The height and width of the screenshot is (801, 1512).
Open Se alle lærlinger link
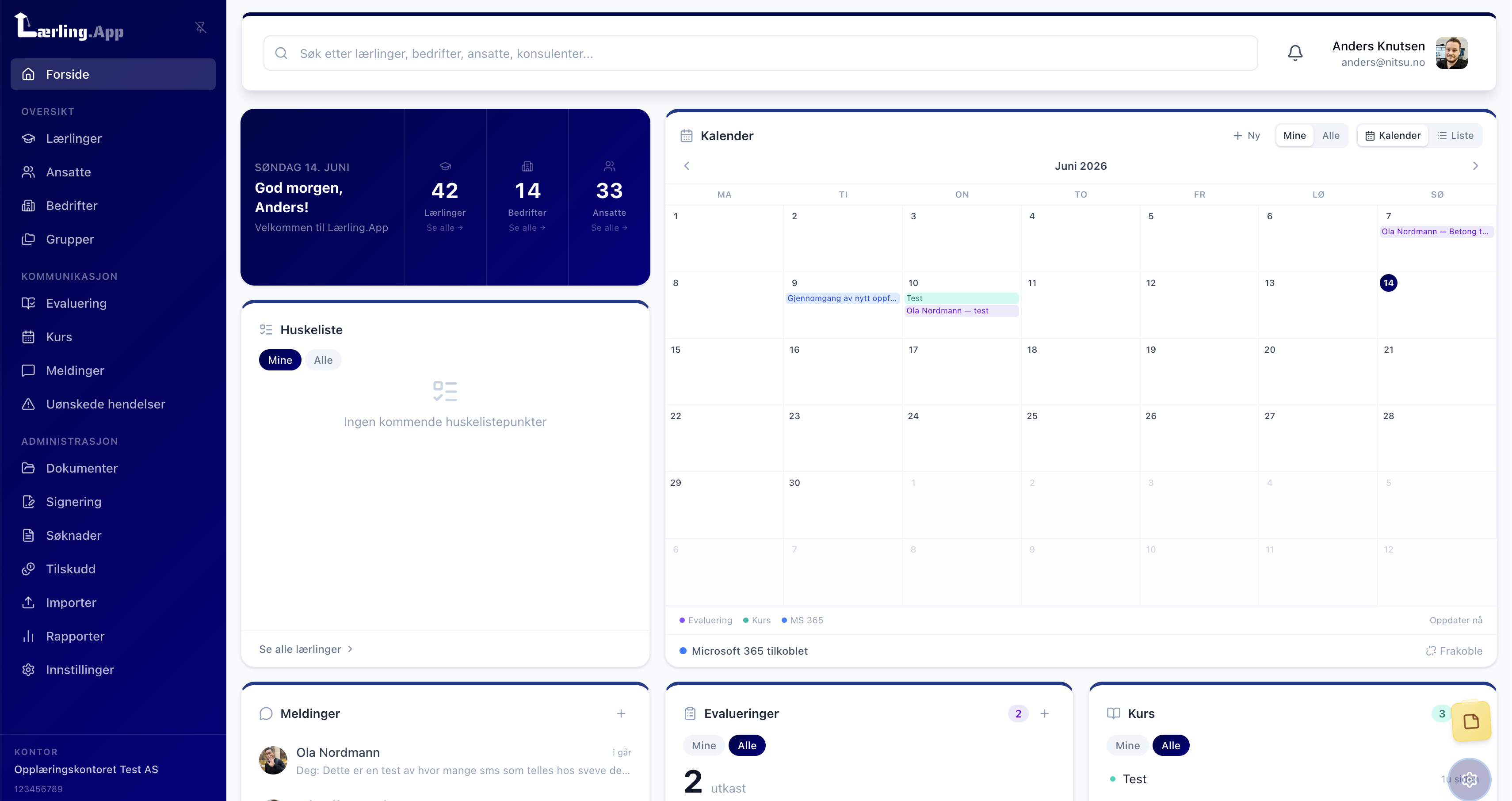[306, 649]
